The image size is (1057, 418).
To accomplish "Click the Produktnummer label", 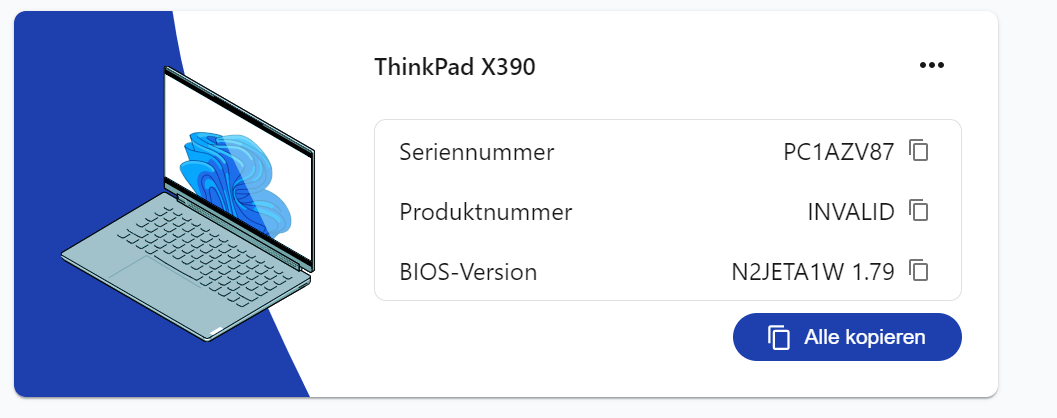I will click(x=486, y=212).
